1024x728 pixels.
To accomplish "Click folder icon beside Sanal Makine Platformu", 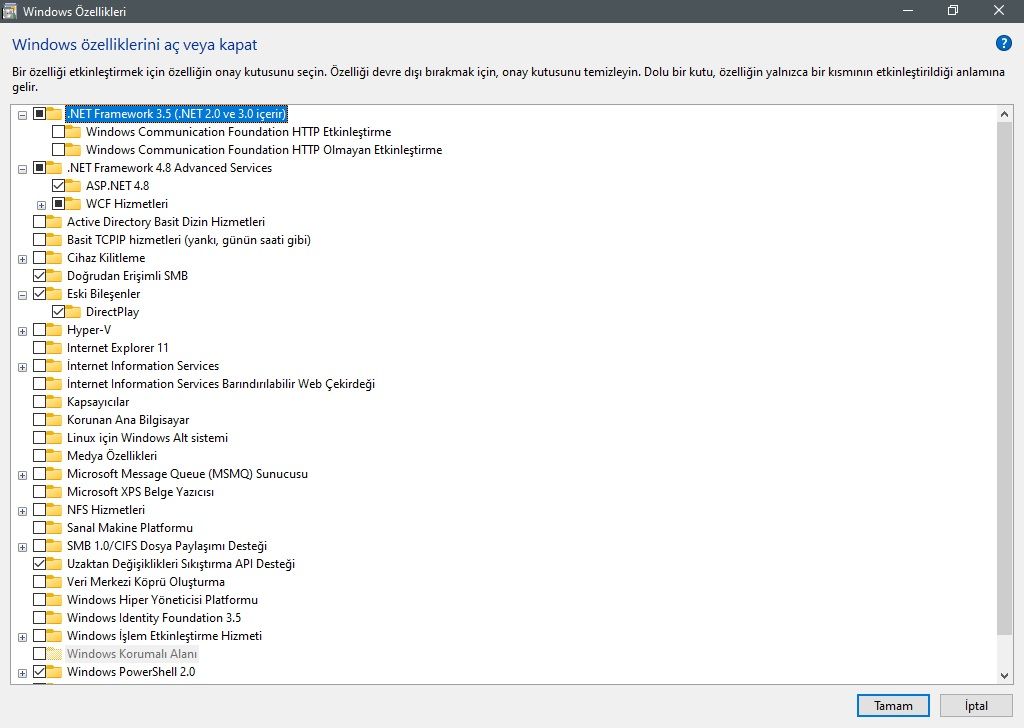I will (54, 528).
